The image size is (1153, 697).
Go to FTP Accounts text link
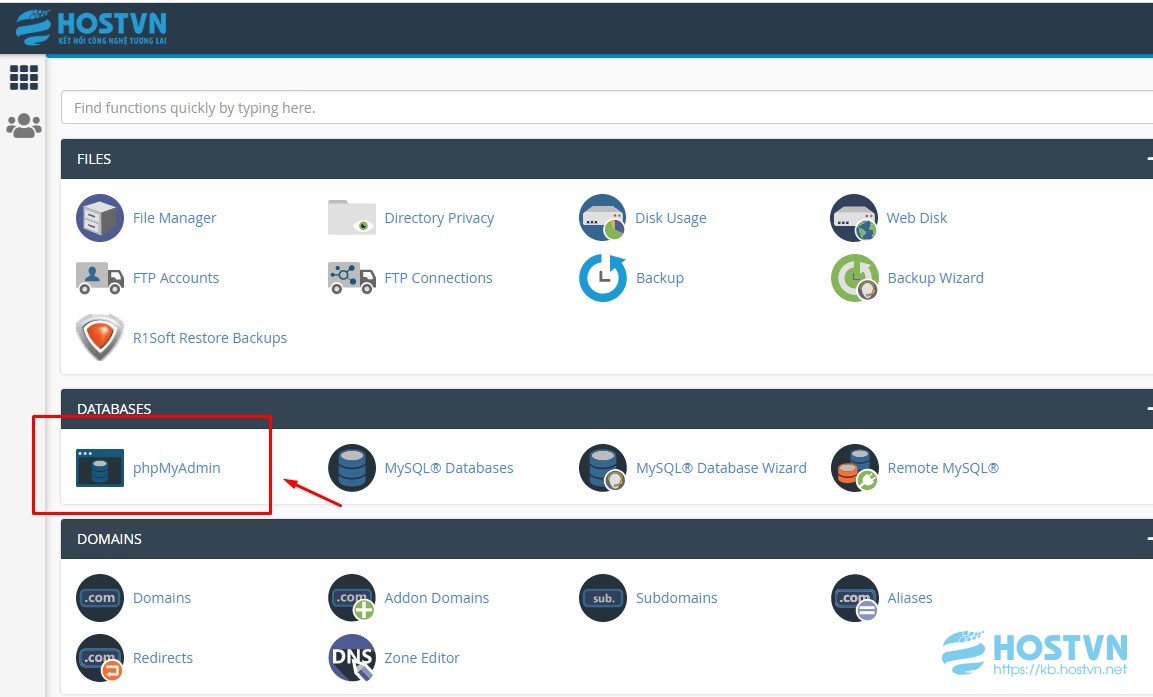176,278
